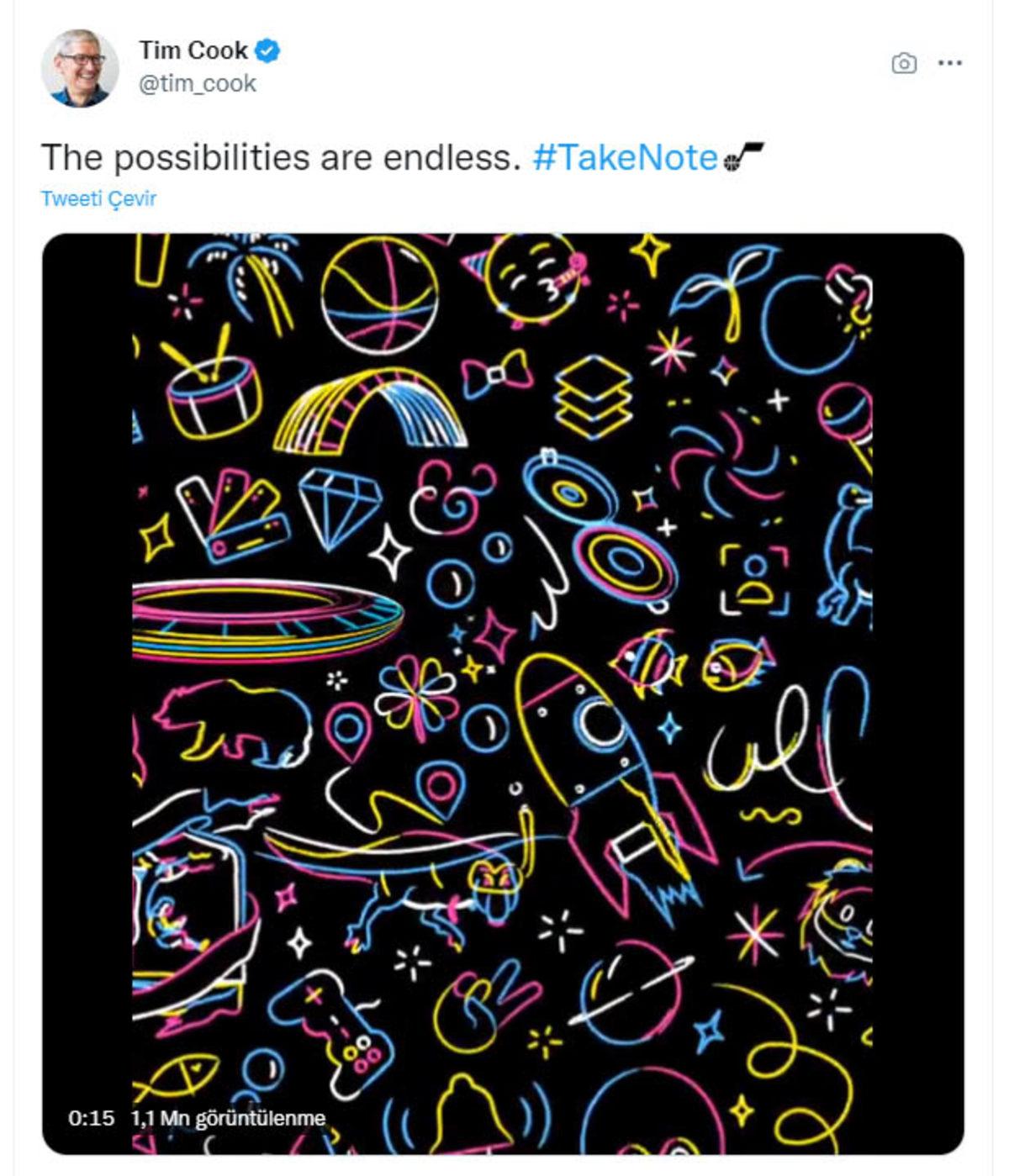Viewport: 1009px width, 1176px height.
Task: Click the 1,1 Mn görüntülenme view count
Action: tap(228, 1118)
